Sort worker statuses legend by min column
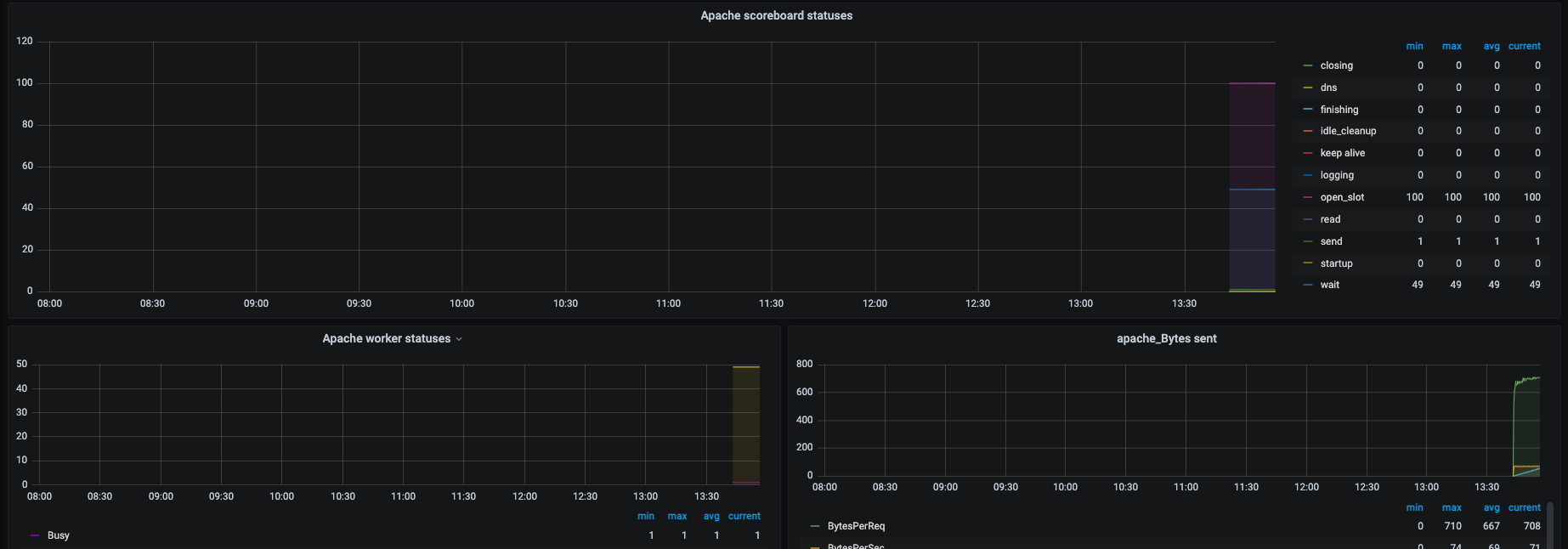Image resolution: width=1568 pixels, height=549 pixels. coord(646,516)
